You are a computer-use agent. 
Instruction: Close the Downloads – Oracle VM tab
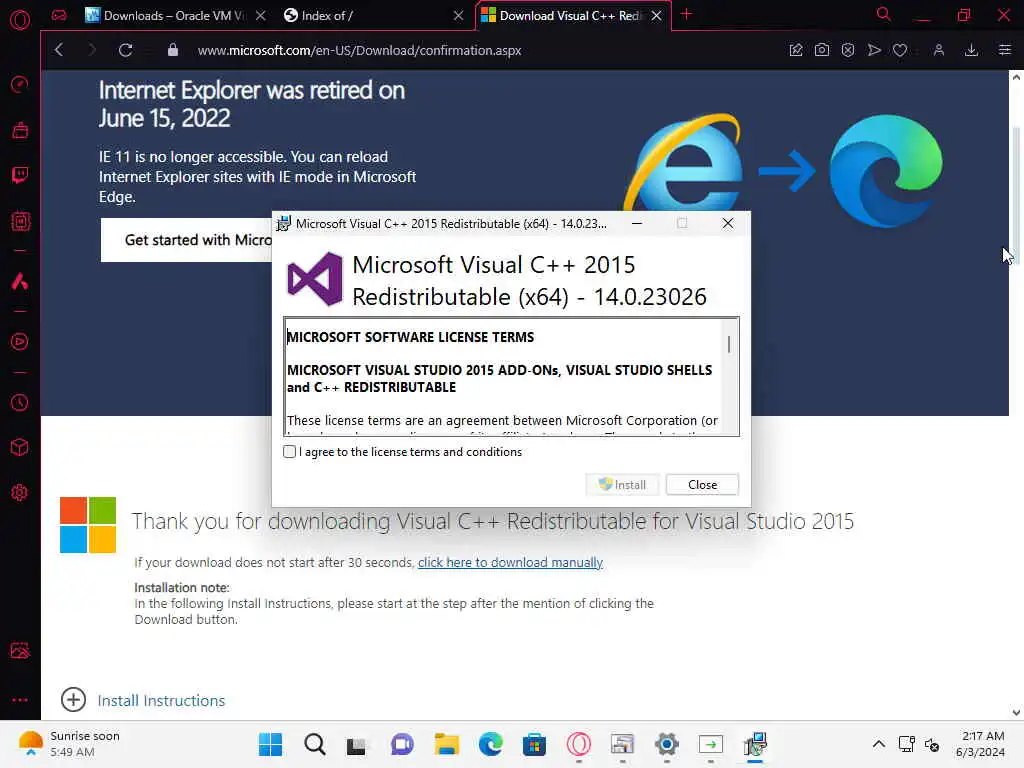pos(261,15)
